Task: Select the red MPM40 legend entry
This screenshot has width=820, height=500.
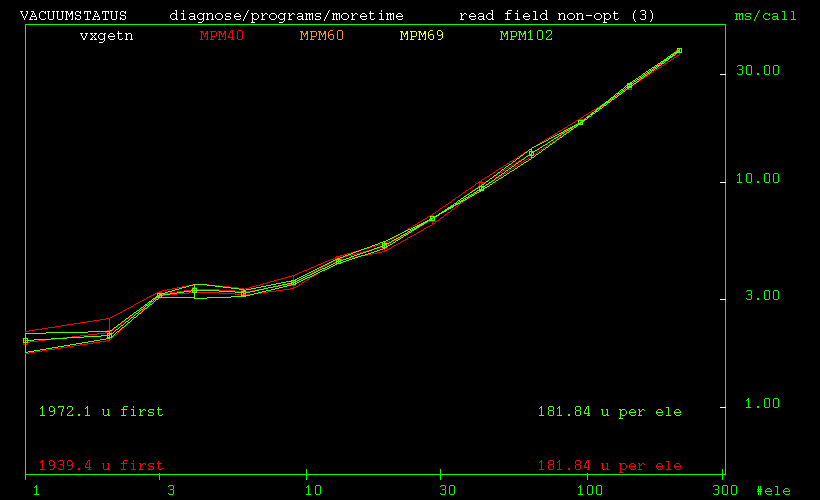Action: coord(222,36)
